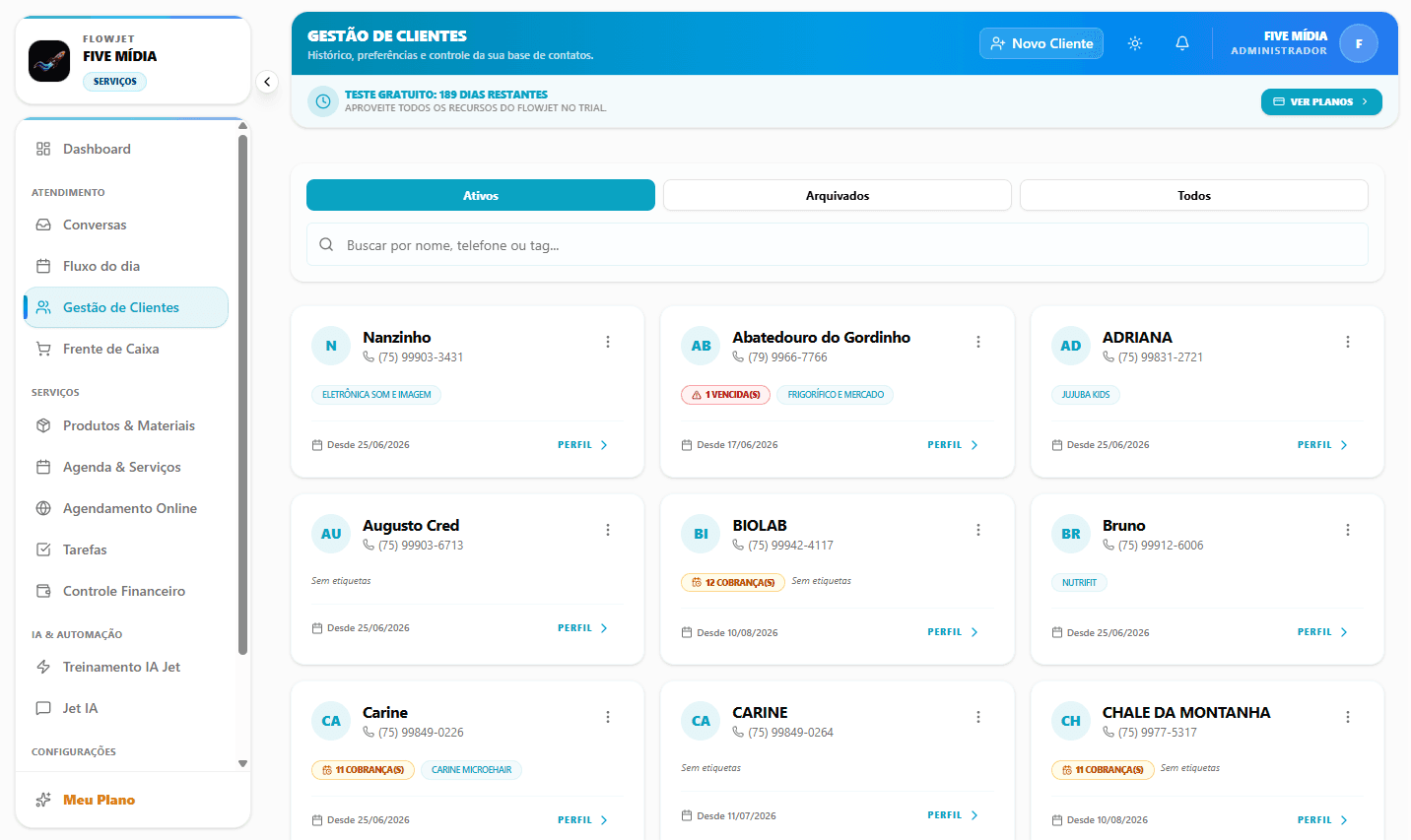Viewport: 1411px width, 840px height.
Task: Open options menu for CHALE DA MONTANHA
Action: (1348, 717)
